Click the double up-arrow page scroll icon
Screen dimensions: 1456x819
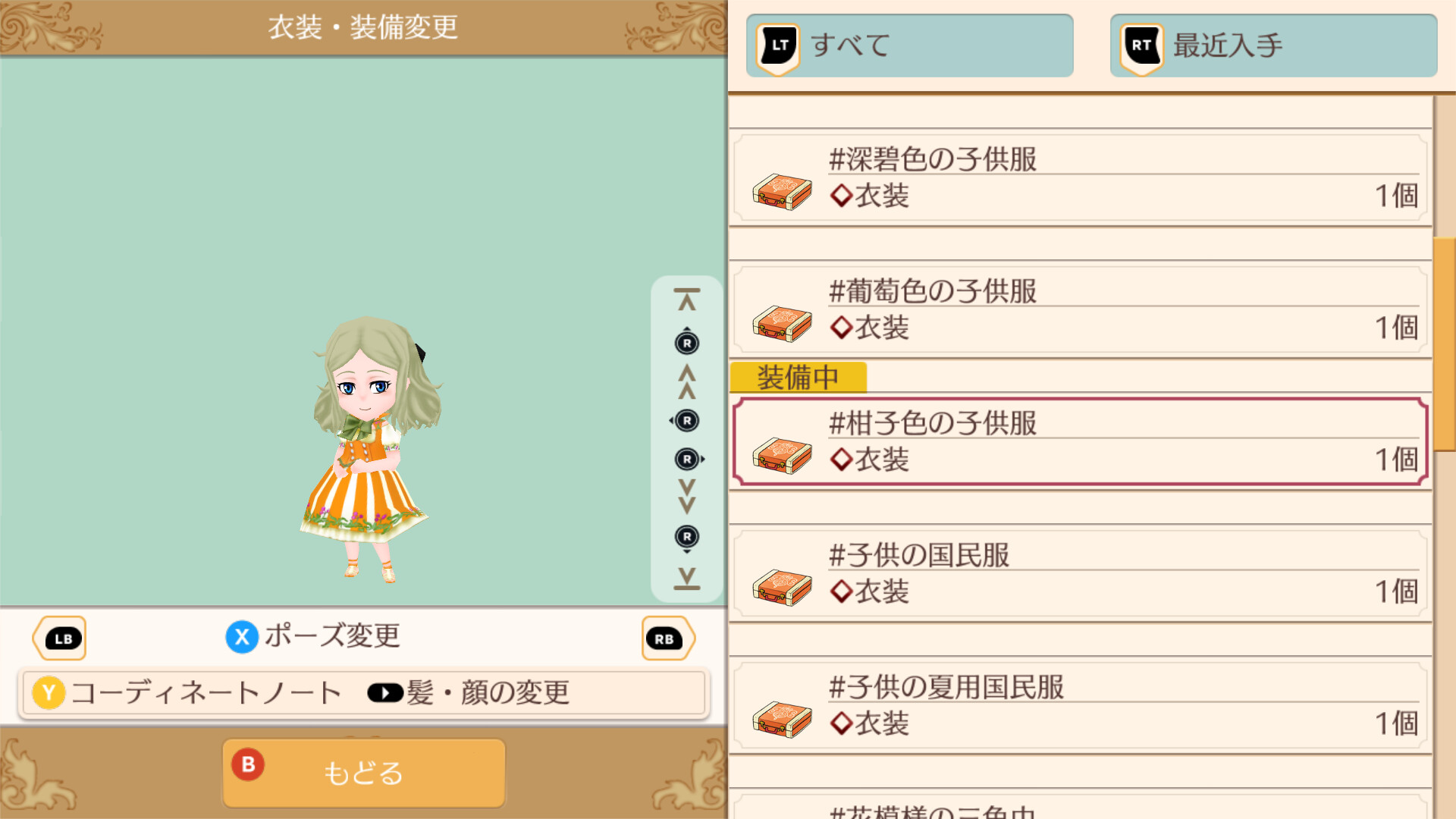tap(687, 381)
